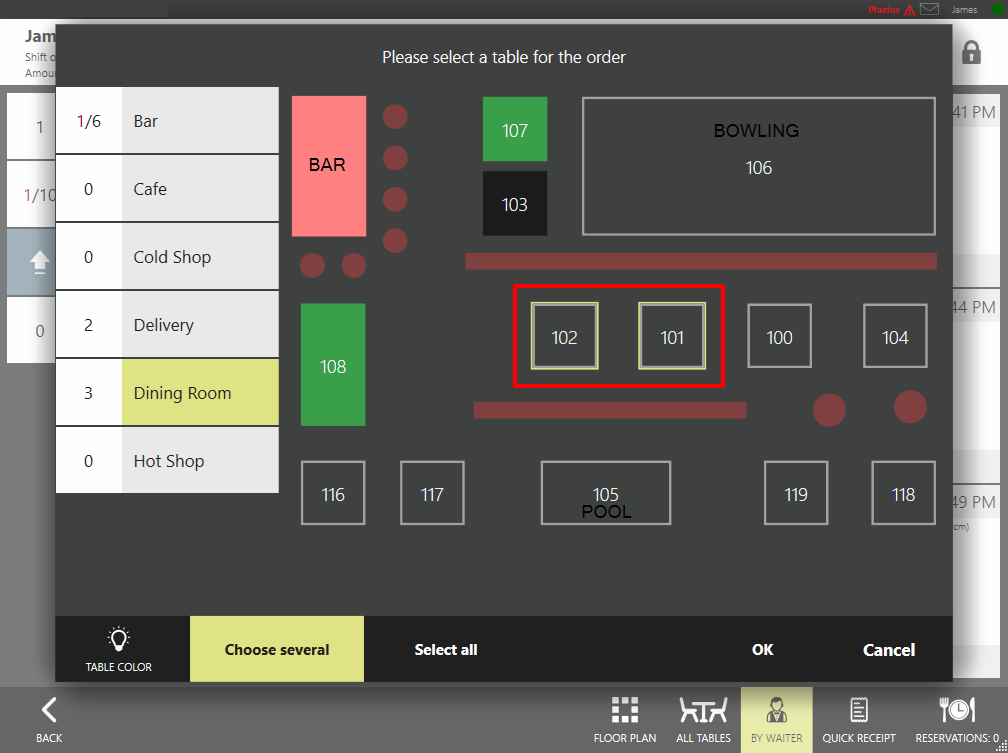Open the All Tables view
This screenshot has width=1008, height=753.
tap(703, 719)
